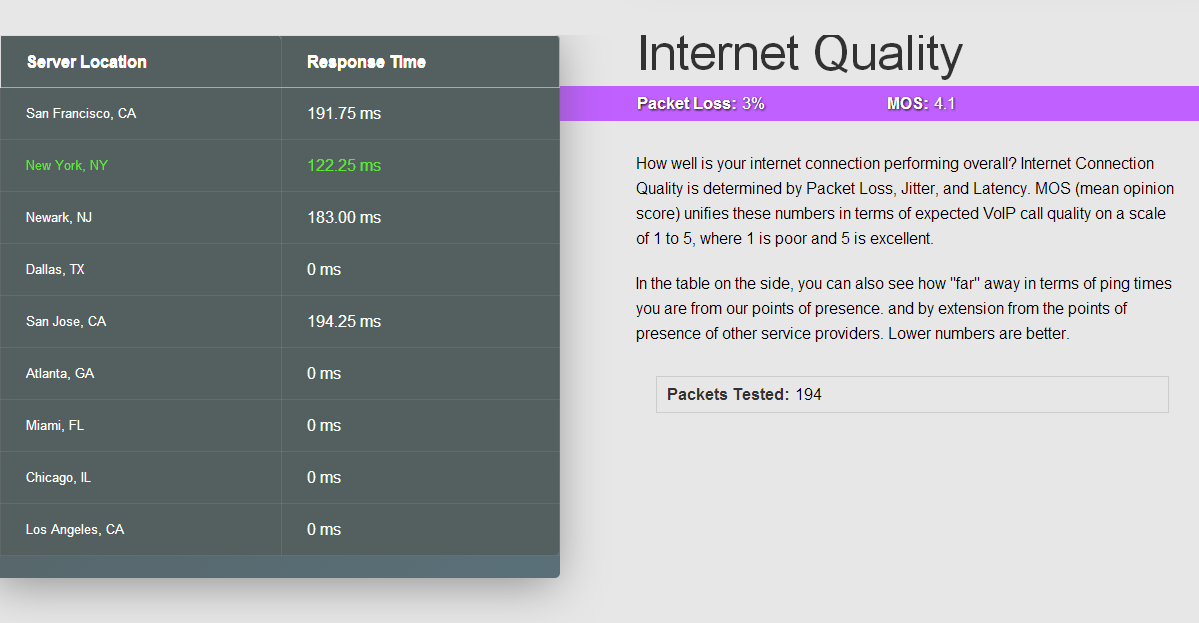This screenshot has width=1199, height=623.
Task: Click the Packets Tested field
Action: click(x=912, y=394)
